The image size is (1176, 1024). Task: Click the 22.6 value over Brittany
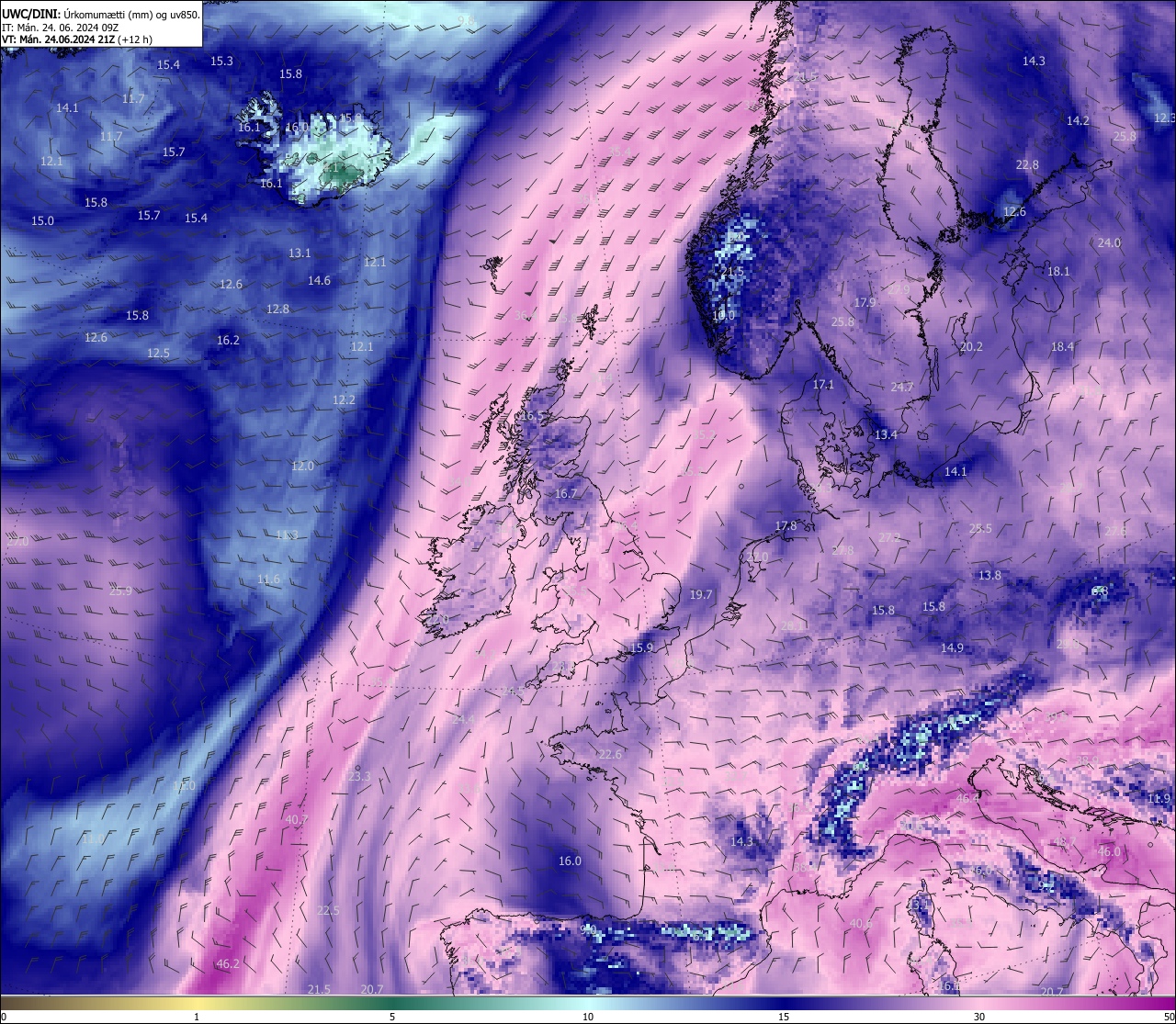[x=610, y=755]
